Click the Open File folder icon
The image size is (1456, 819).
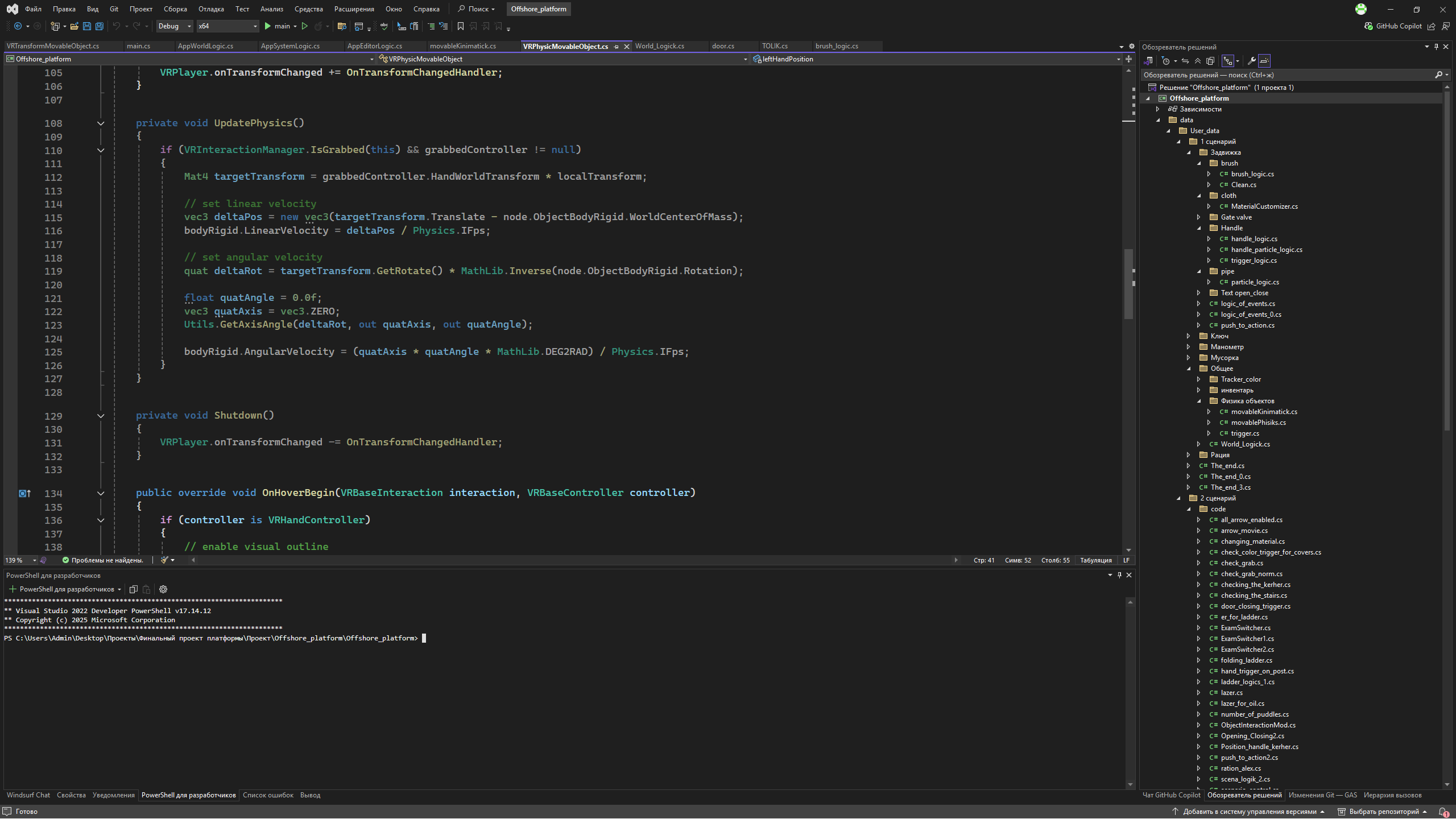pos(74,26)
